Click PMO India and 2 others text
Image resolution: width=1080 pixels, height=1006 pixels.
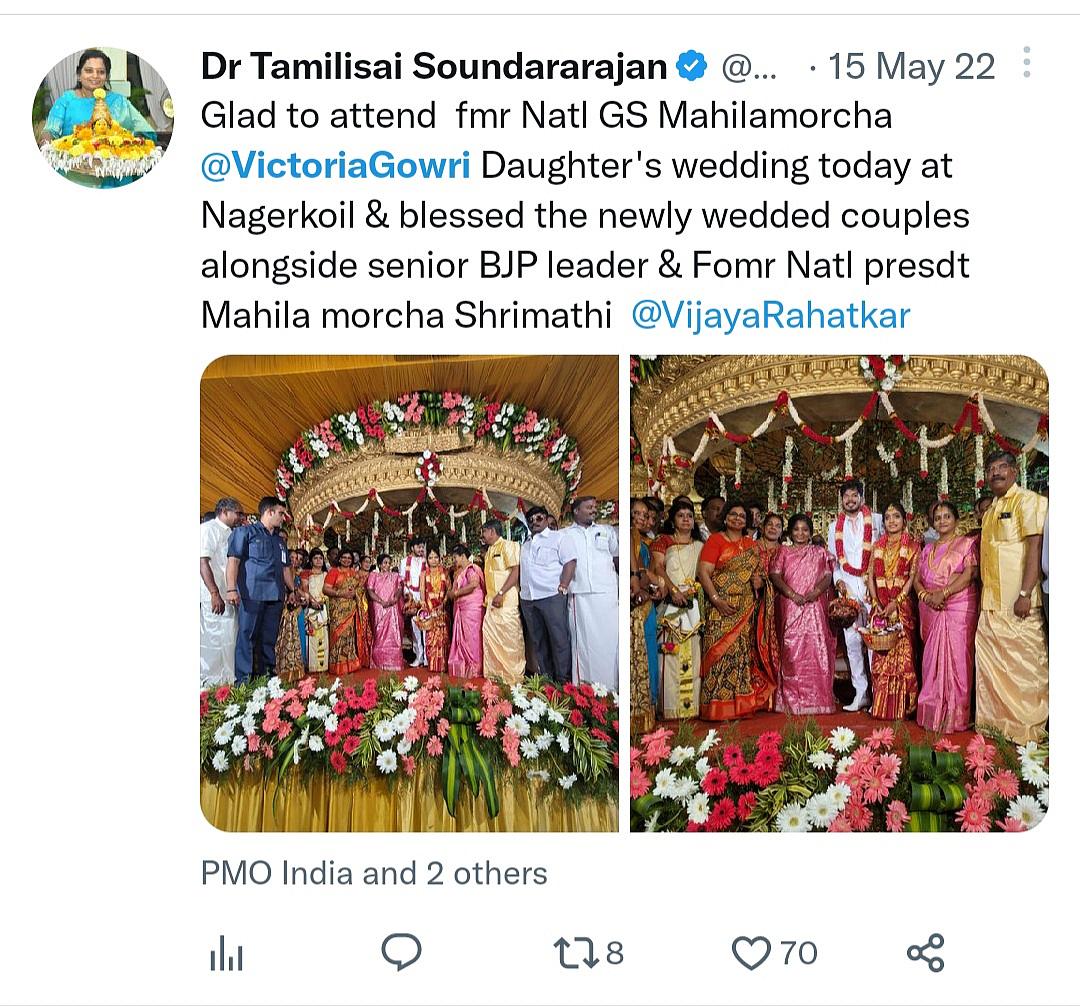pos(372,873)
